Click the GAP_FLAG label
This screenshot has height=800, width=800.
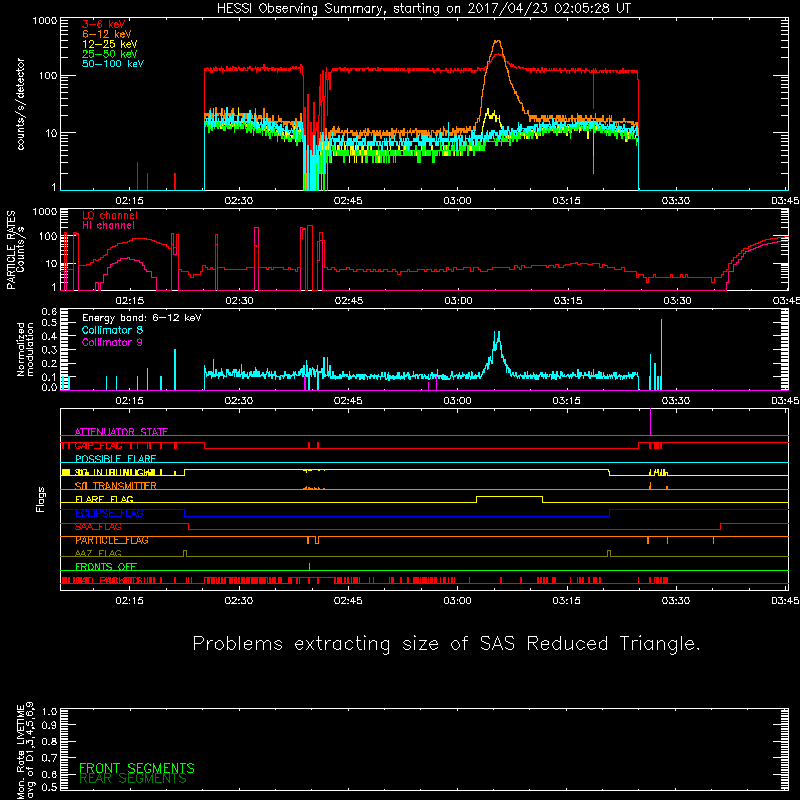point(98,445)
